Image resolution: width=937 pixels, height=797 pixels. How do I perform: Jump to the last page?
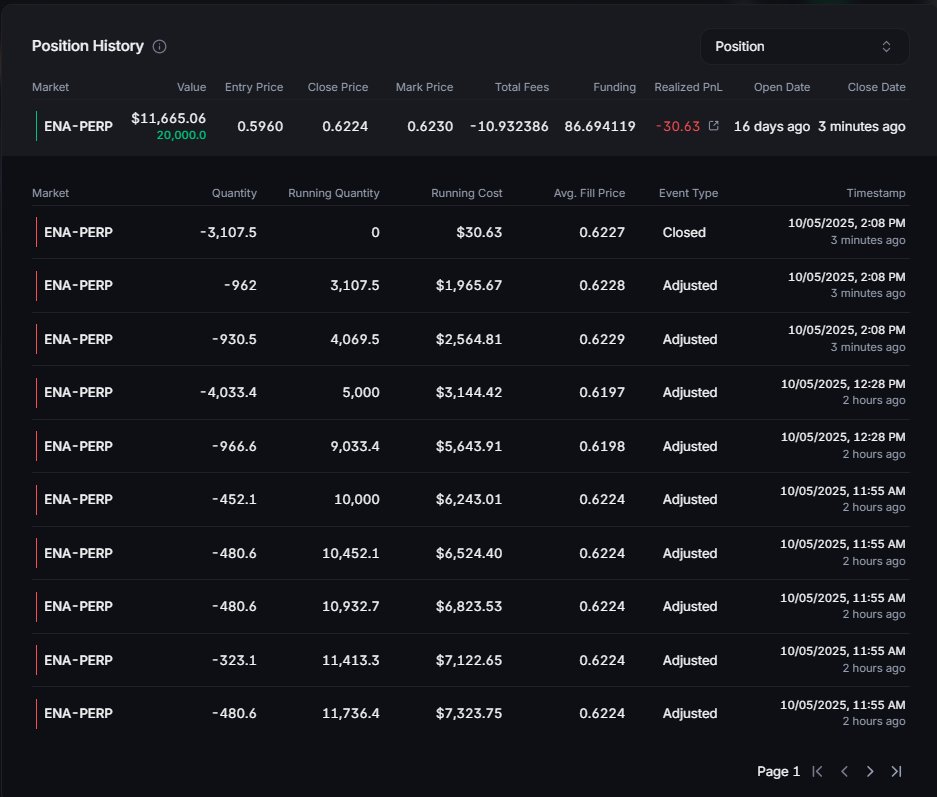896,771
